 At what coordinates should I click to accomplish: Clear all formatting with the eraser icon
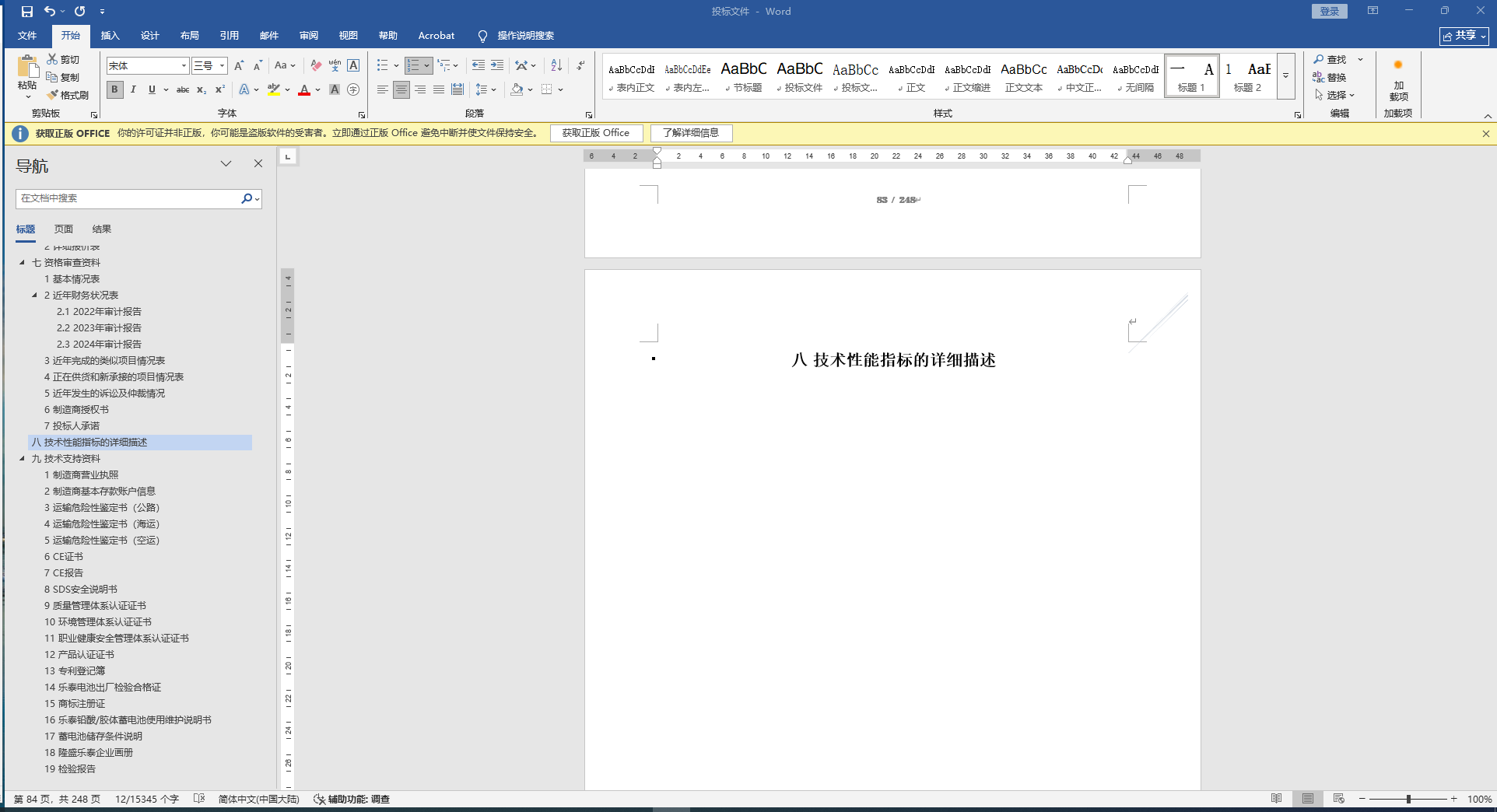coord(315,66)
